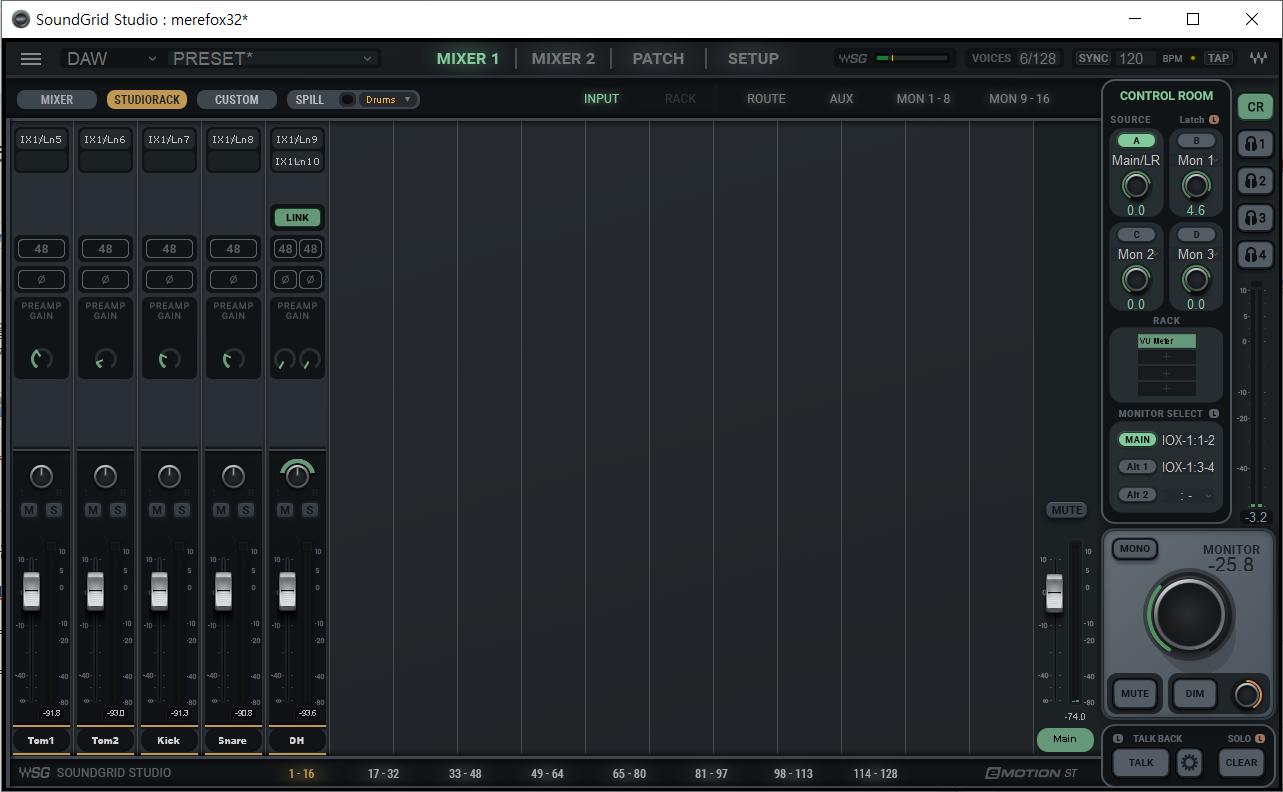Select headphone monitor 4 icon
The height and width of the screenshot is (792, 1283).
(1254, 255)
